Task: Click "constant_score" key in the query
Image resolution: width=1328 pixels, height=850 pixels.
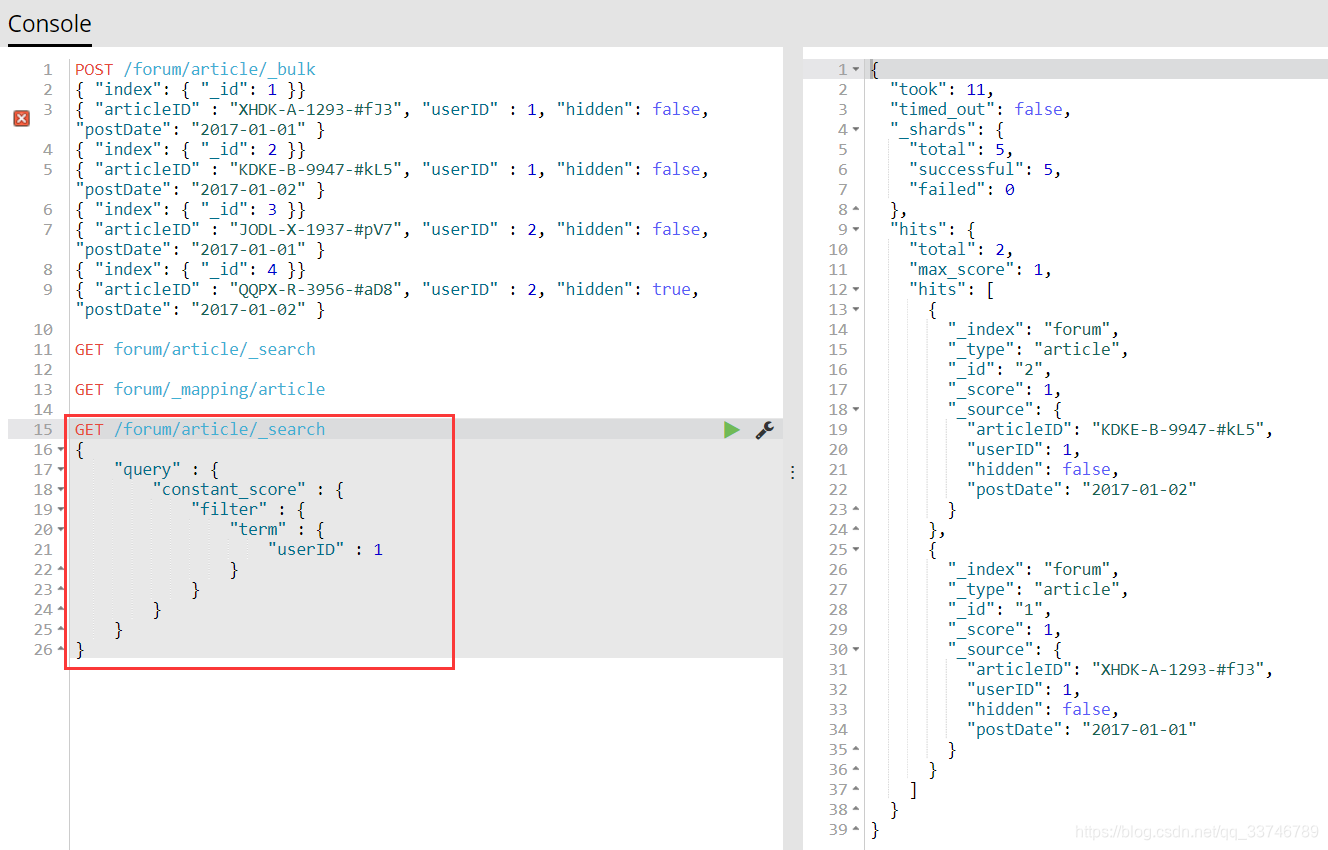Action: click(230, 489)
